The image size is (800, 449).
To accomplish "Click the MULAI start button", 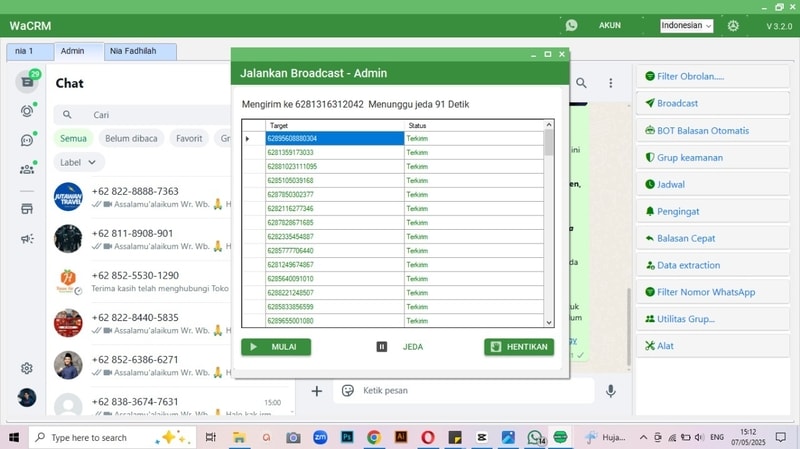I will 276,347.
